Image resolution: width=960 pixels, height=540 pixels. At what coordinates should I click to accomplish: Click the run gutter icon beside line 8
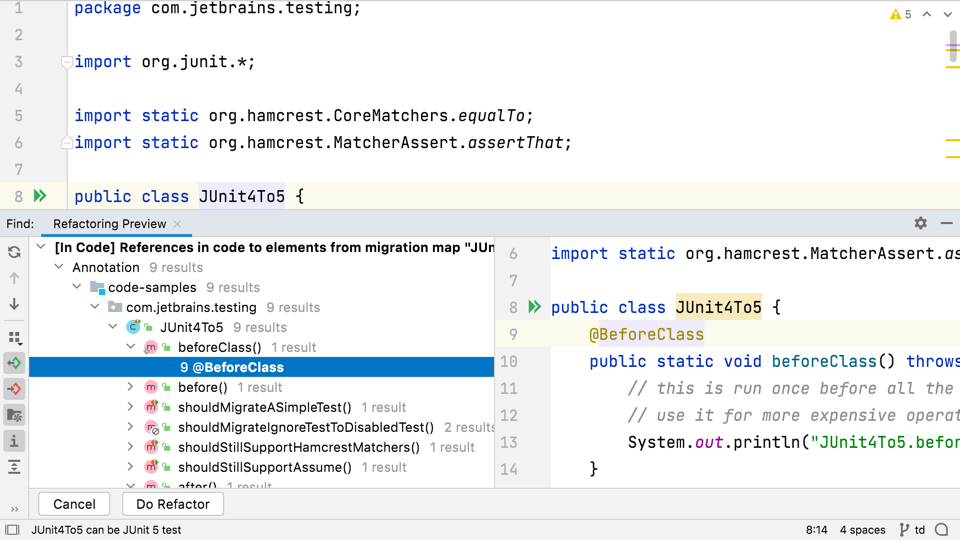pyautogui.click(x=40, y=196)
